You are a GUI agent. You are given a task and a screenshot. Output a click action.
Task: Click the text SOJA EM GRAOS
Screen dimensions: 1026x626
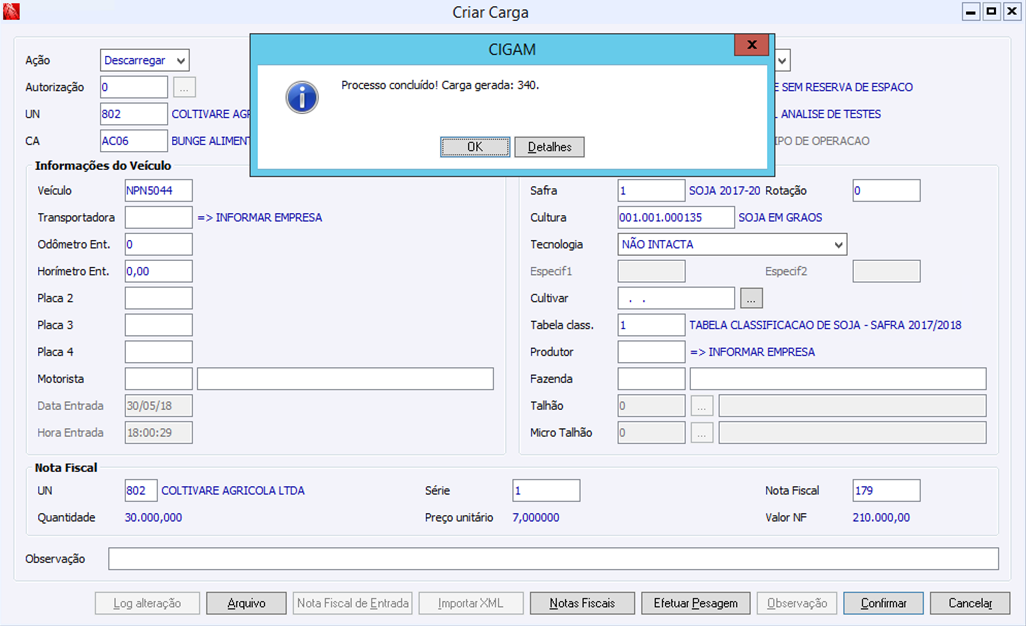pos(781,218)
